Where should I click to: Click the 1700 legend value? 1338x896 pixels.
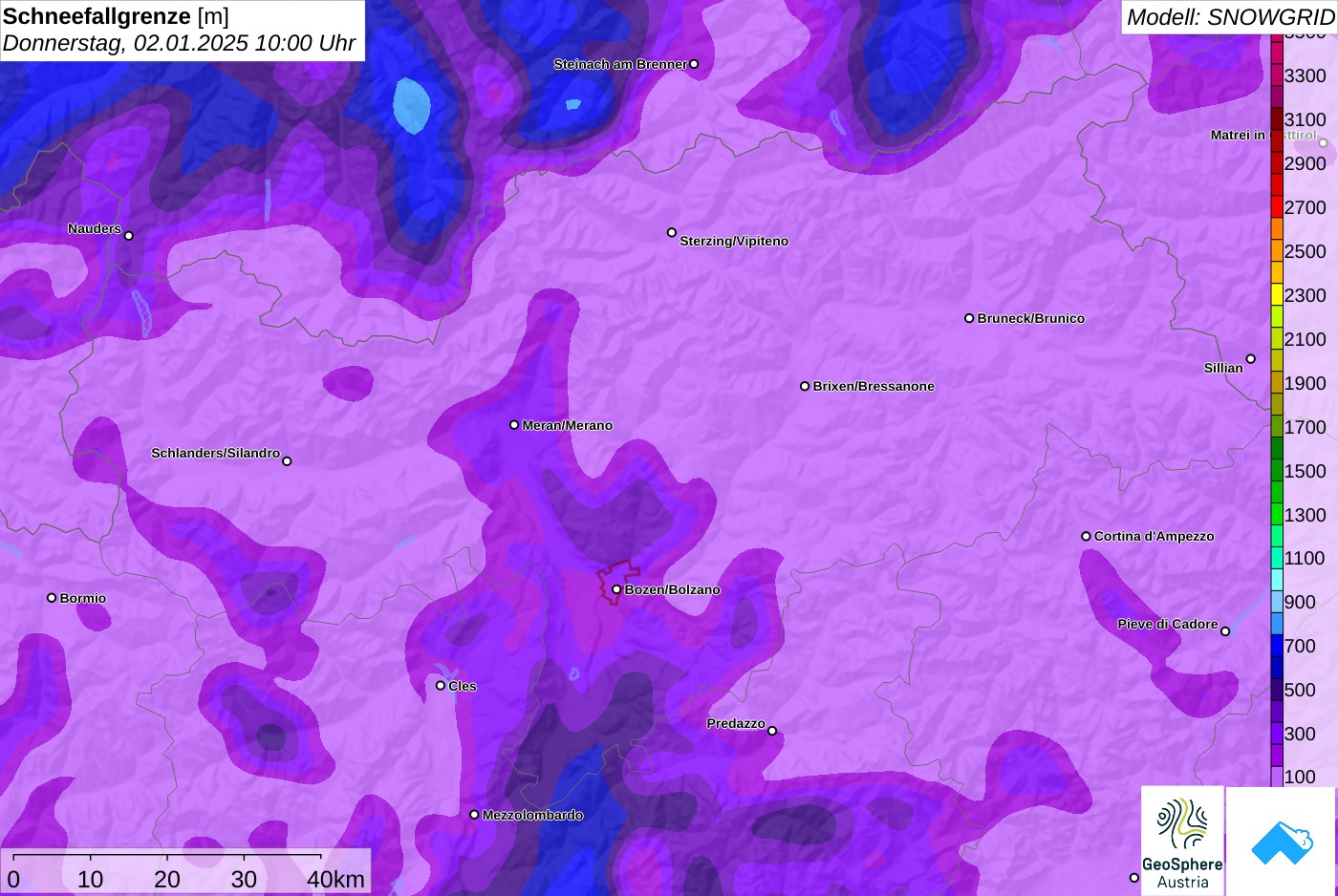[x=1305, y=427]
